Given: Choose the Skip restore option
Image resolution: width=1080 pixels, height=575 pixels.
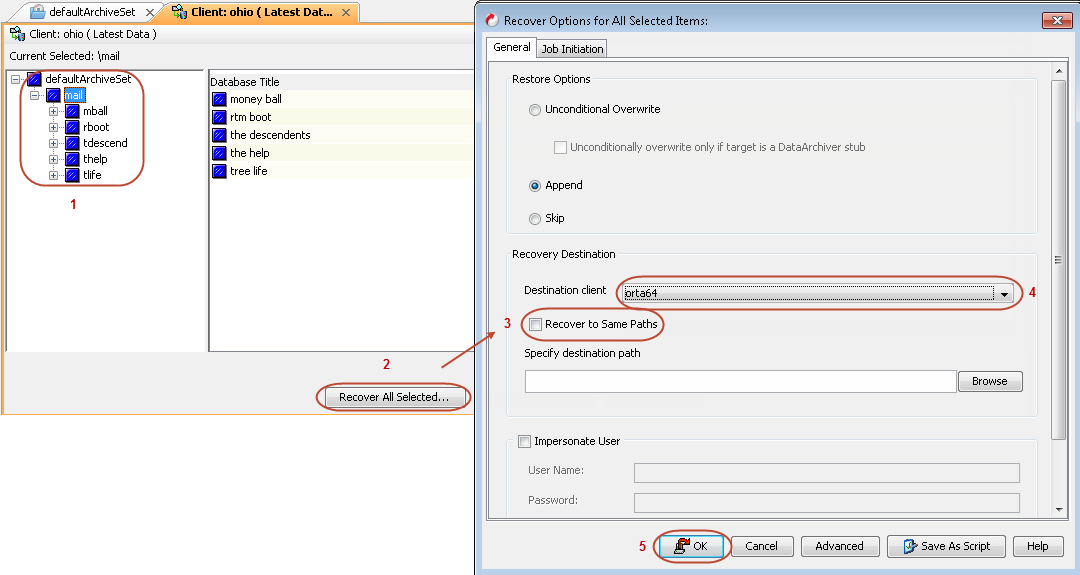Looking at the screenshot, I should tap(535, 218).
